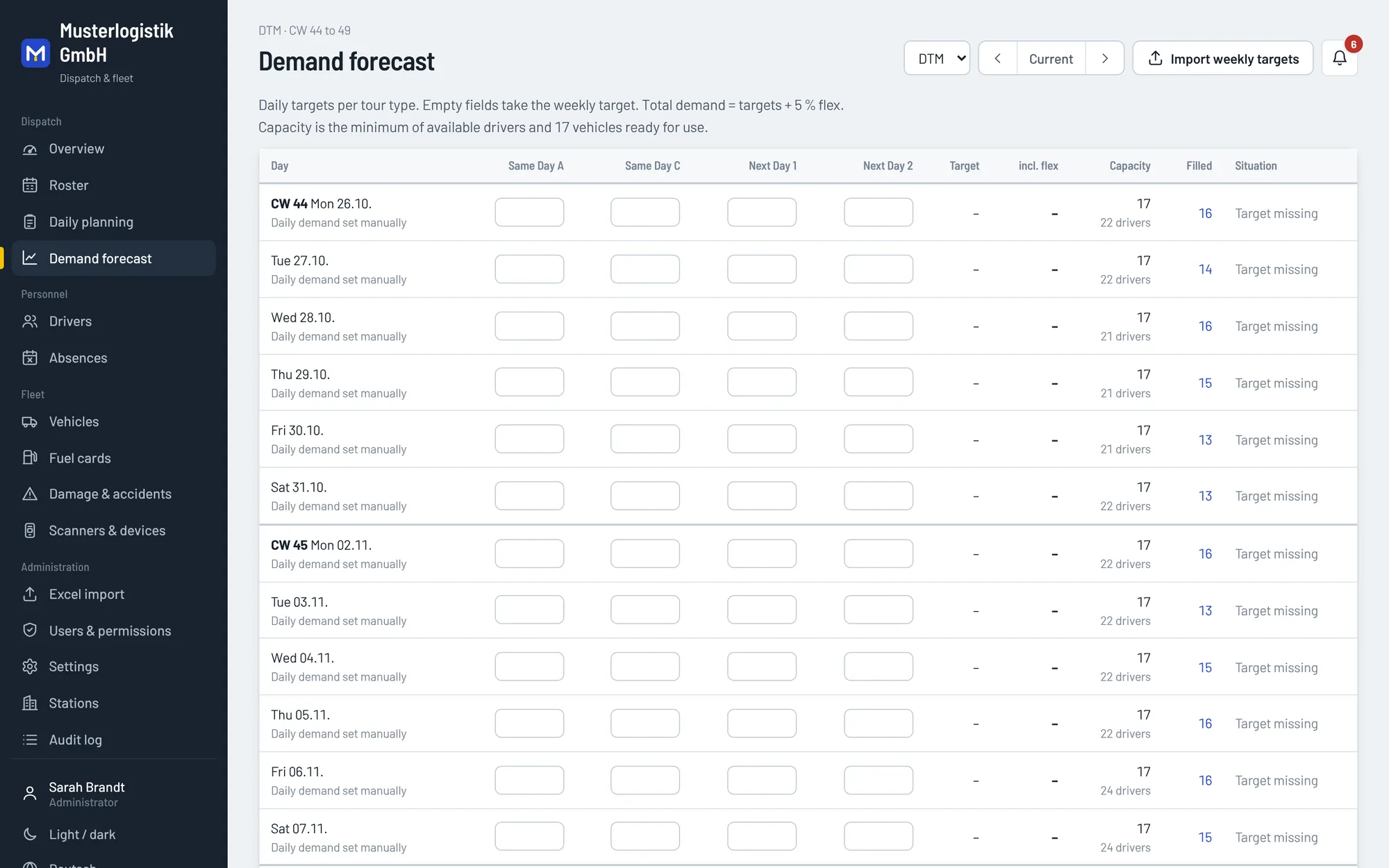This screenshot has height=868, width=1389.
Task: Click the Users & permissions shield icon
Action: click(x=30, y=631)
